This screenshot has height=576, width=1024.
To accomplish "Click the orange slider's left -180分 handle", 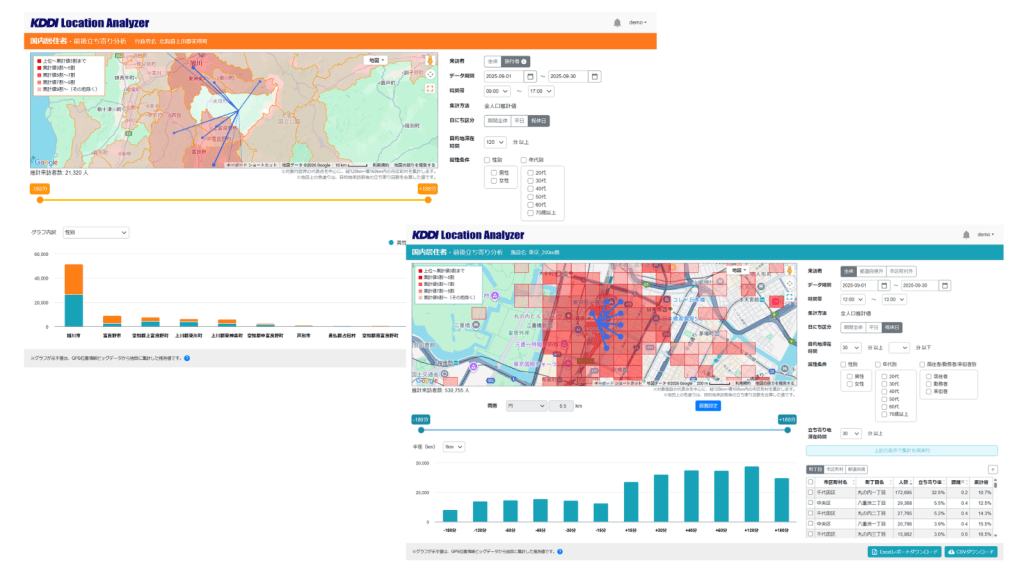I will [40, 200].
